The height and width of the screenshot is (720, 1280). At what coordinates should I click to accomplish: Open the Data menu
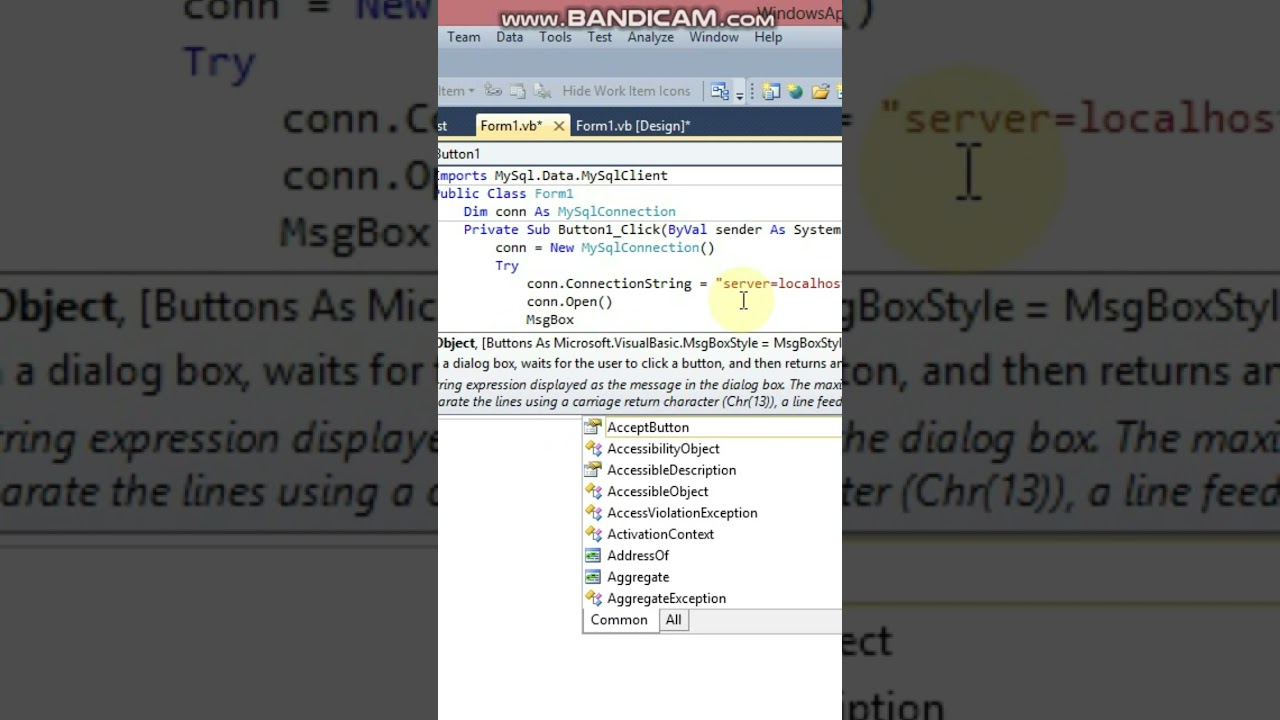(x=509, y=37)
